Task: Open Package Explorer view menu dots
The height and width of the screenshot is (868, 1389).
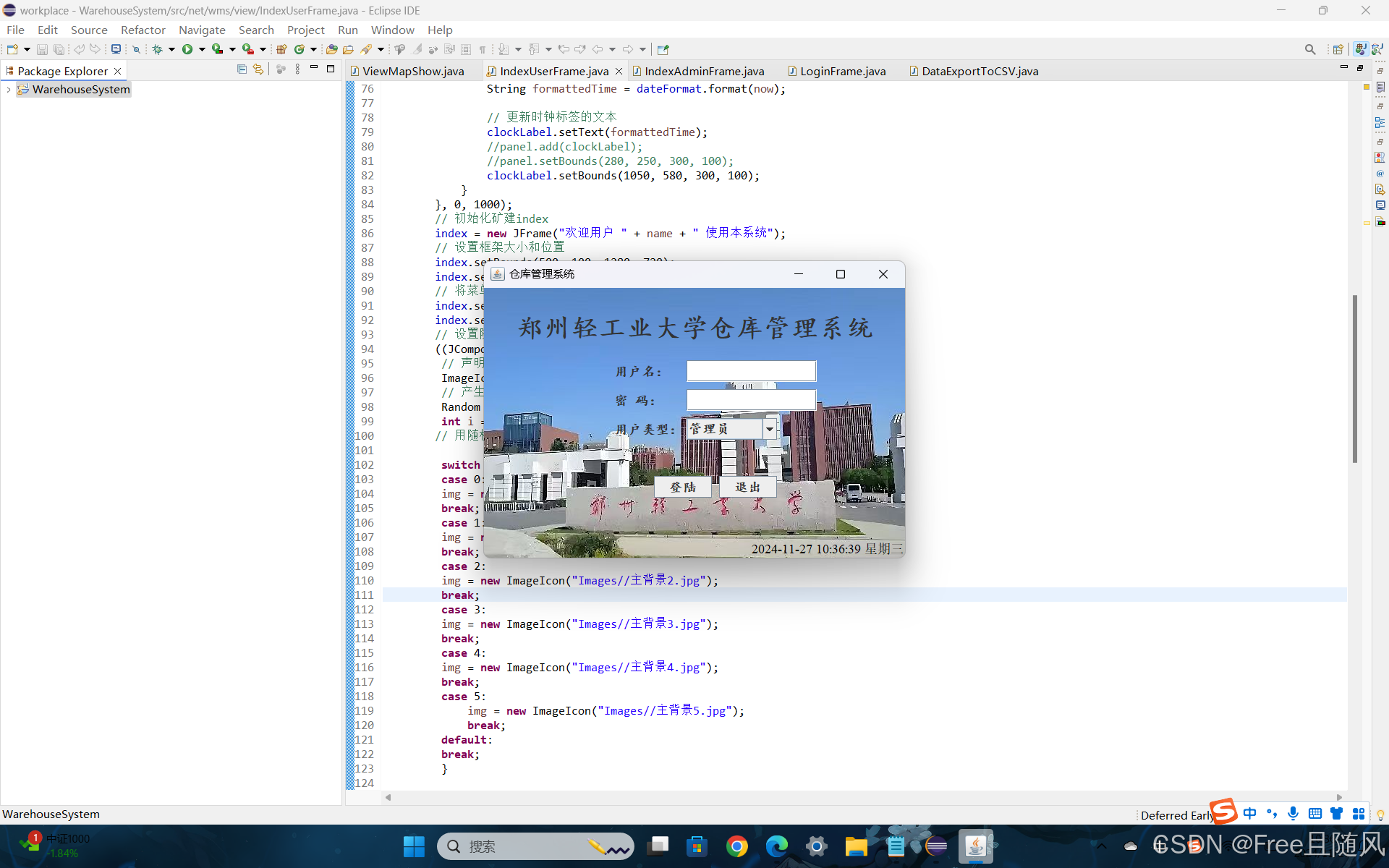Action: point(297,69)
